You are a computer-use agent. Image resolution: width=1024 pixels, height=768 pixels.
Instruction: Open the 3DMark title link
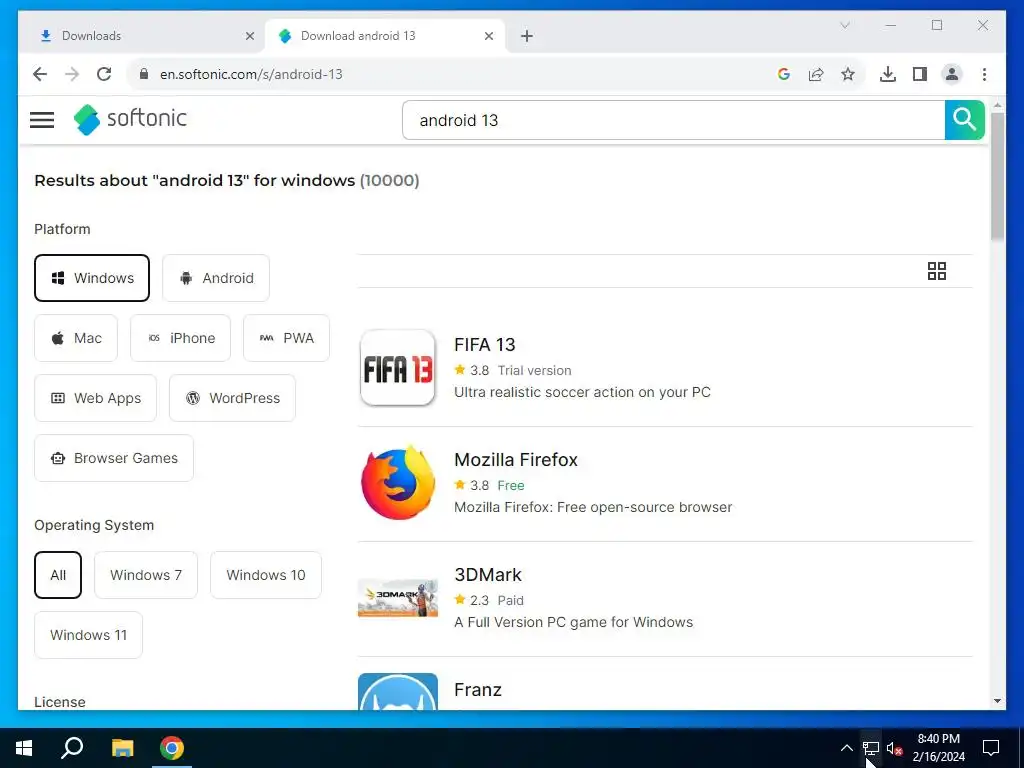(x=488, y=575)
